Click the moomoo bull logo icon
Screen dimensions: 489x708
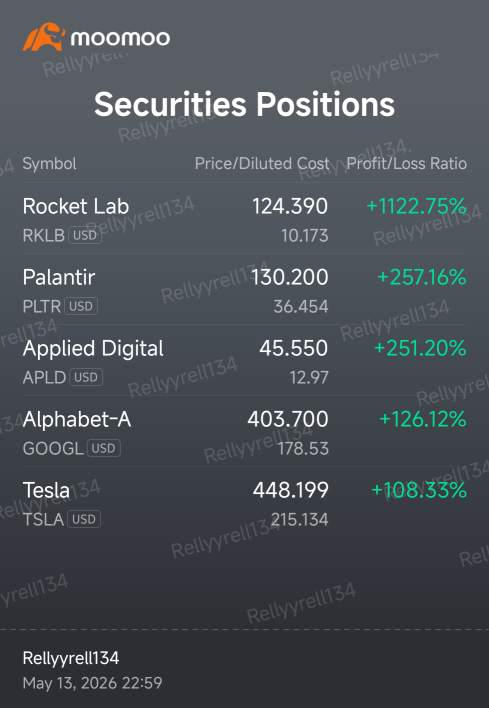coord(44,37)
